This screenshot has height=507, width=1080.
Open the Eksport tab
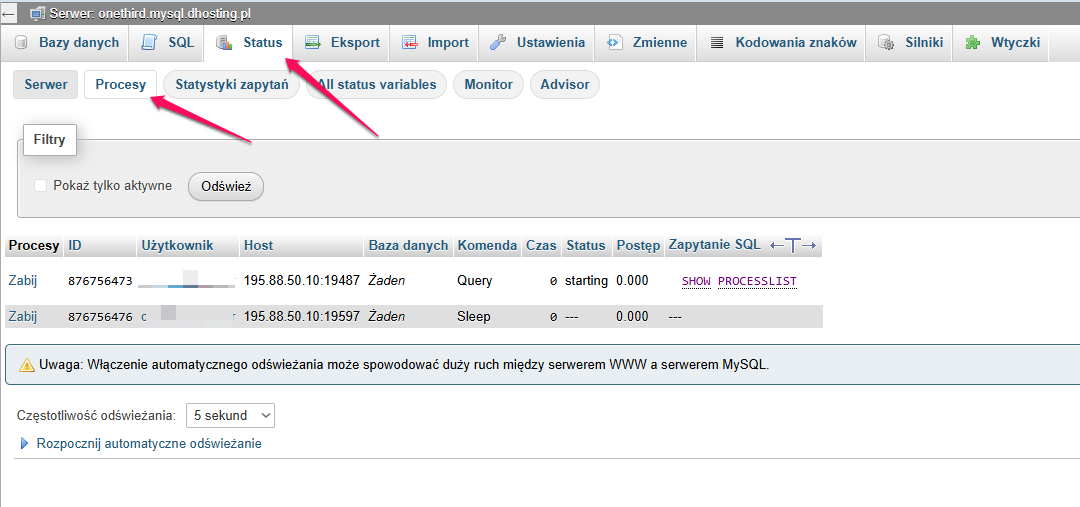click(x=343, y=43)
